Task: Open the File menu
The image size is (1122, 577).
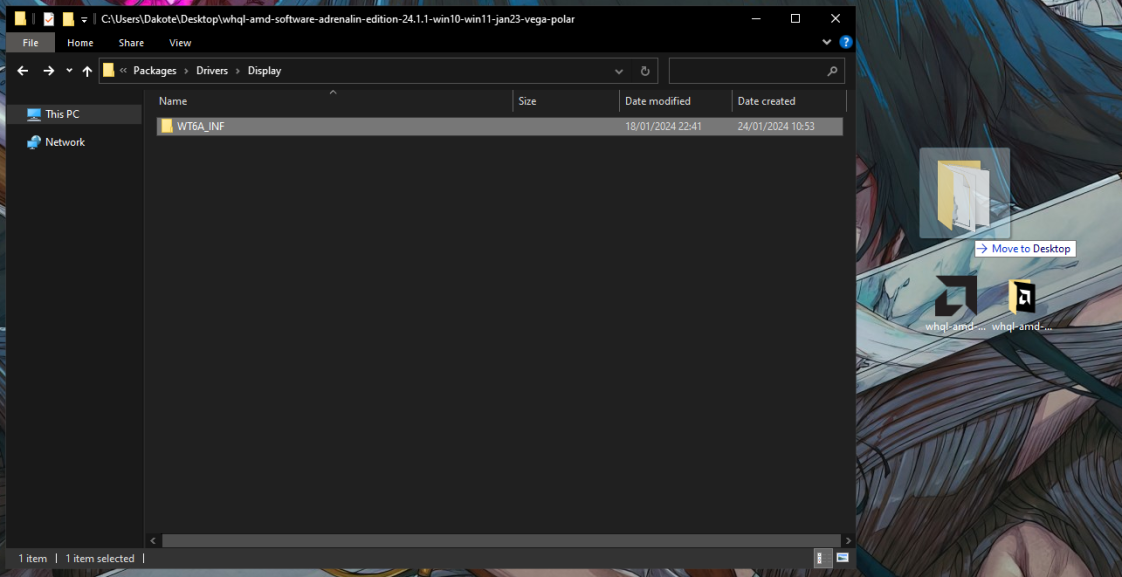Action: pyautogui.click(x=30, y=43)
